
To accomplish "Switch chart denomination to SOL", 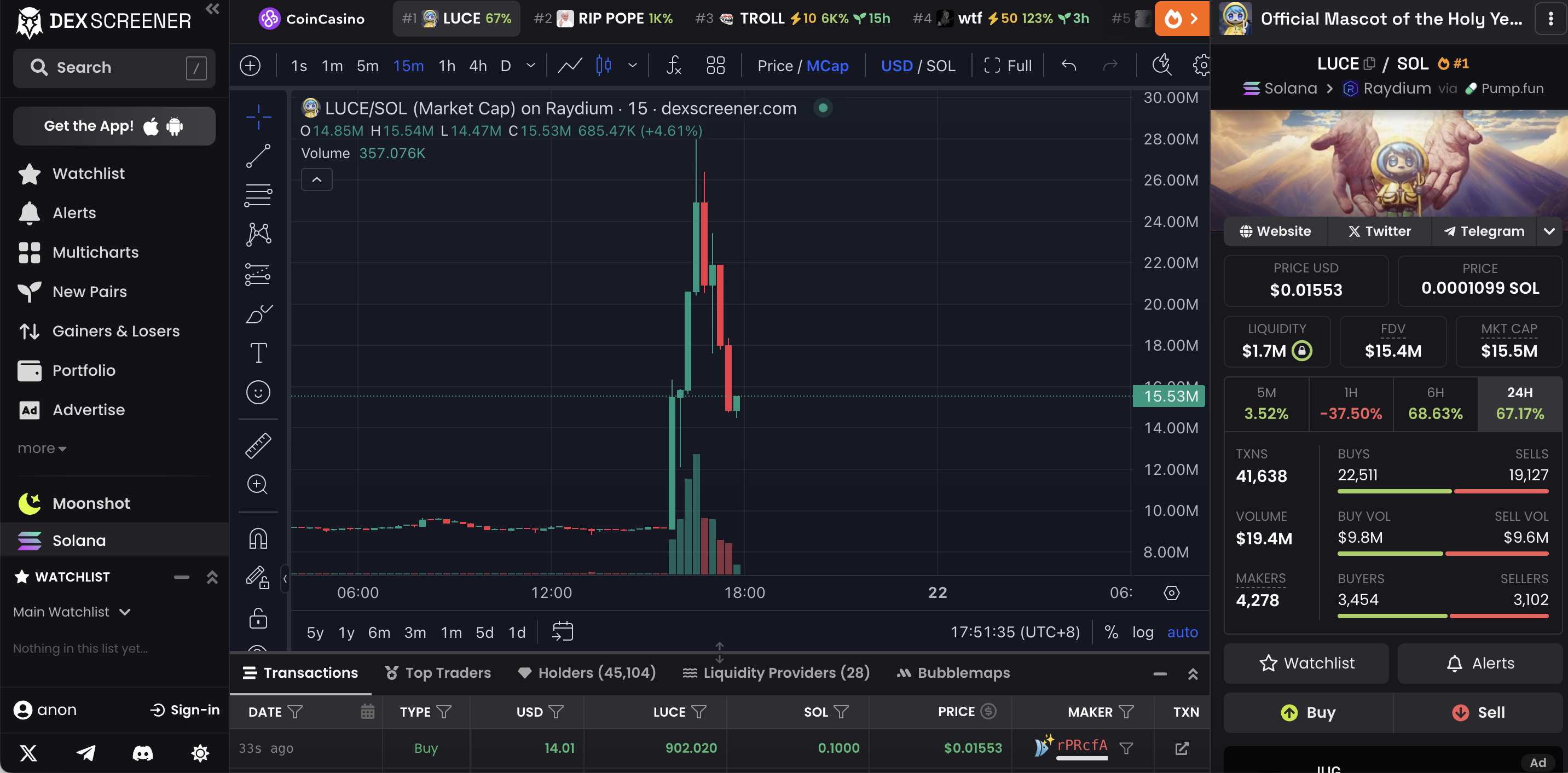I will (x=940, y=66).
